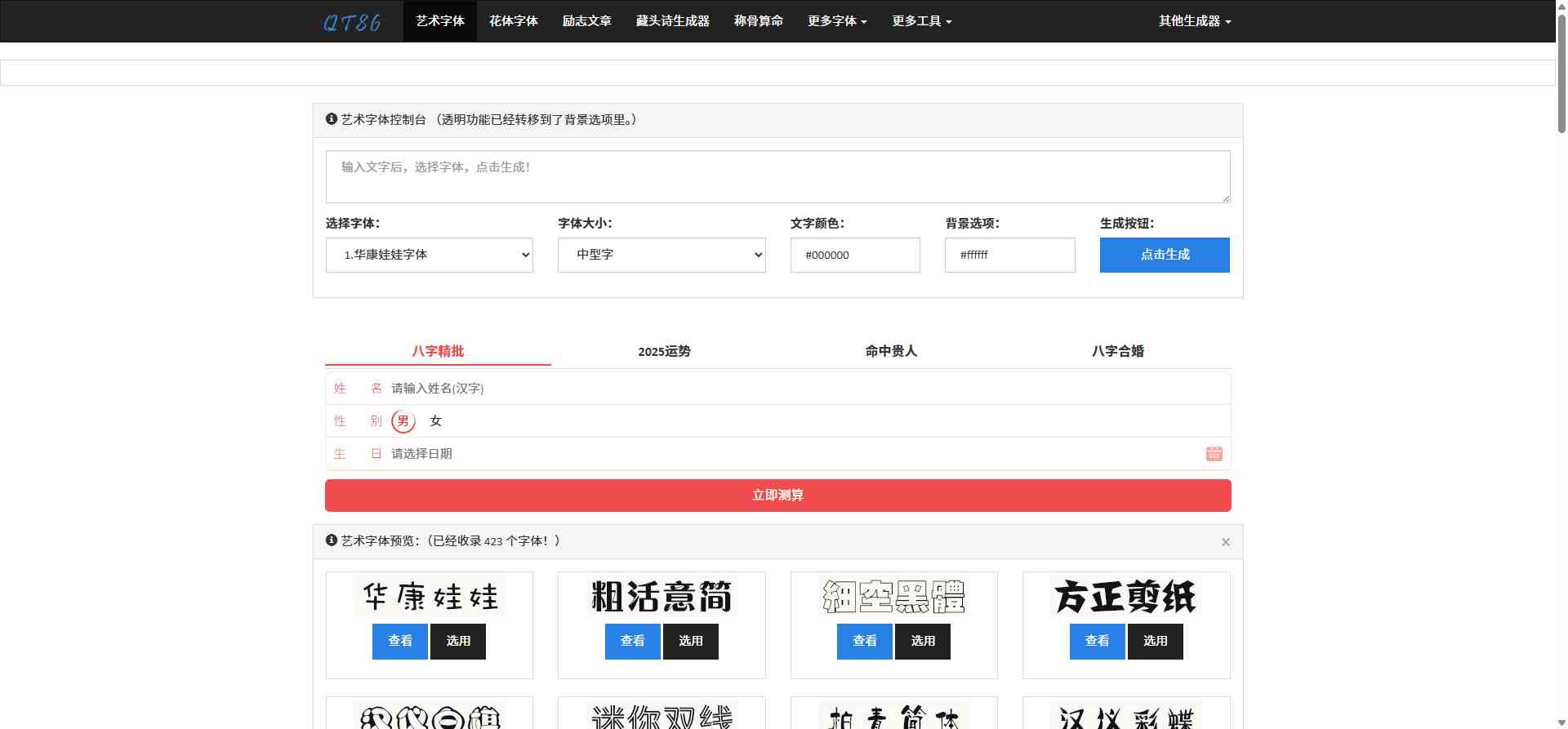Click the 华康娃娃 font preview image

tap(430, 597)
